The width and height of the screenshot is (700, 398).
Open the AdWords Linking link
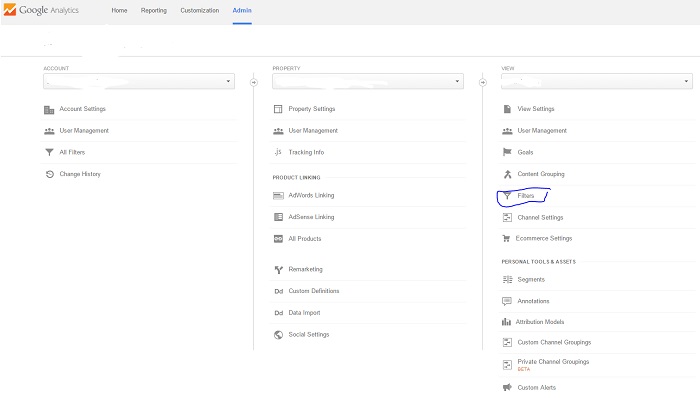[x=311, y=195]
